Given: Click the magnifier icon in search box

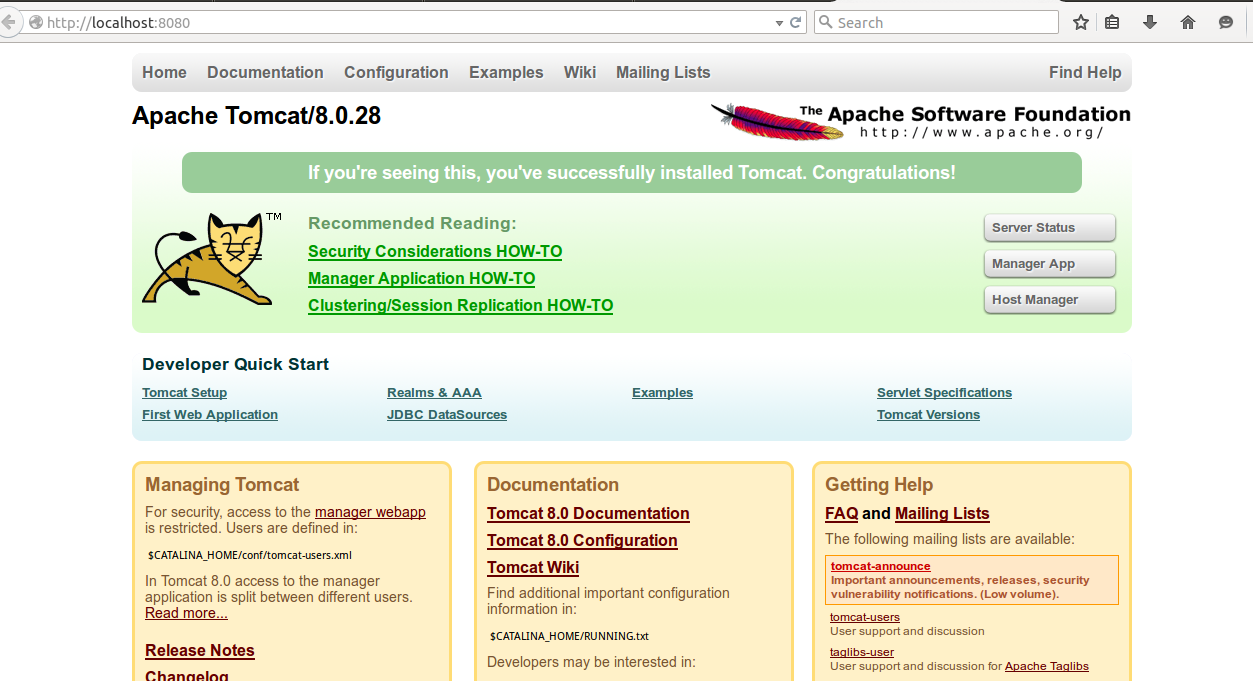Looking at the screenshot, I should tap(826, 22).
